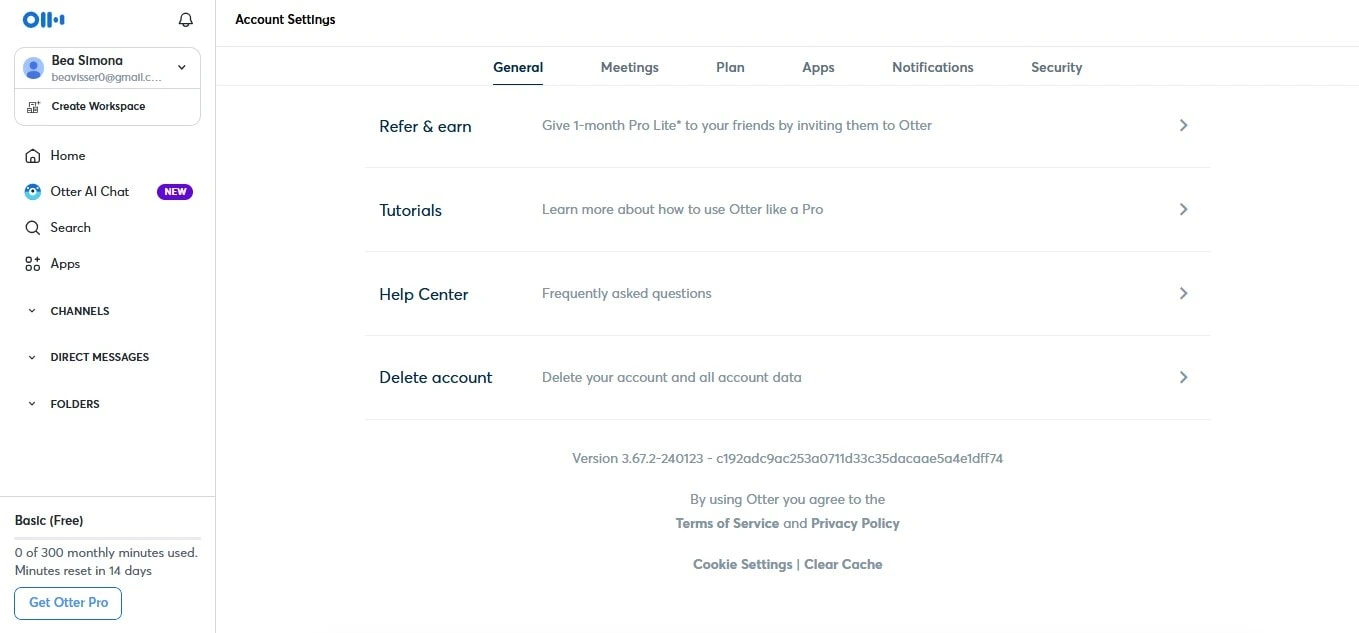Click 'Frequently asked questions' description

click(x=627, y=294)
